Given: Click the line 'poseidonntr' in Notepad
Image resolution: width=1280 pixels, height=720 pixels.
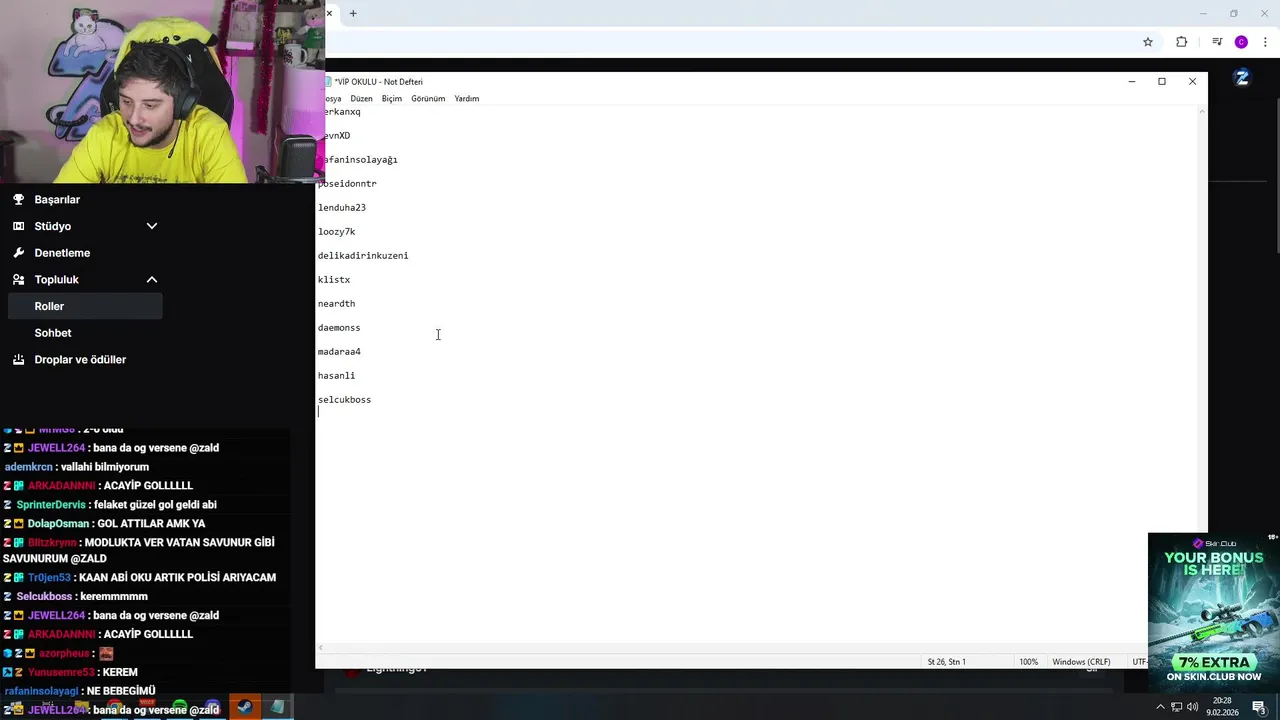Looking at the screenshot, I should (347, 184).
